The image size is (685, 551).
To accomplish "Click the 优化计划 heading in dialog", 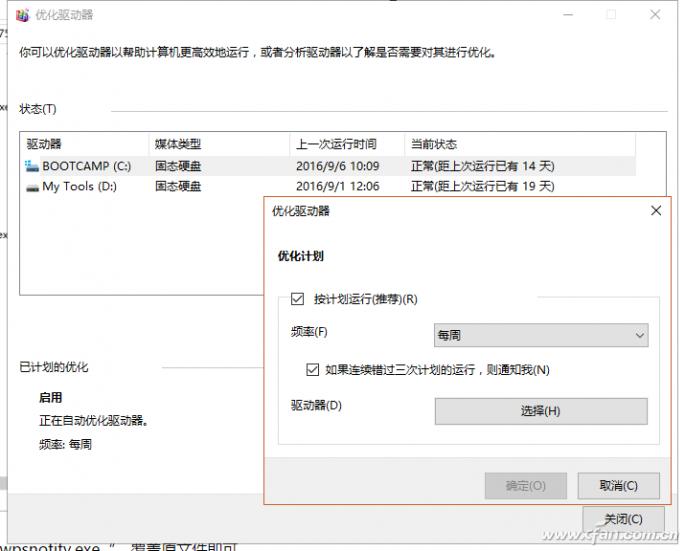I will coord(301,256).
